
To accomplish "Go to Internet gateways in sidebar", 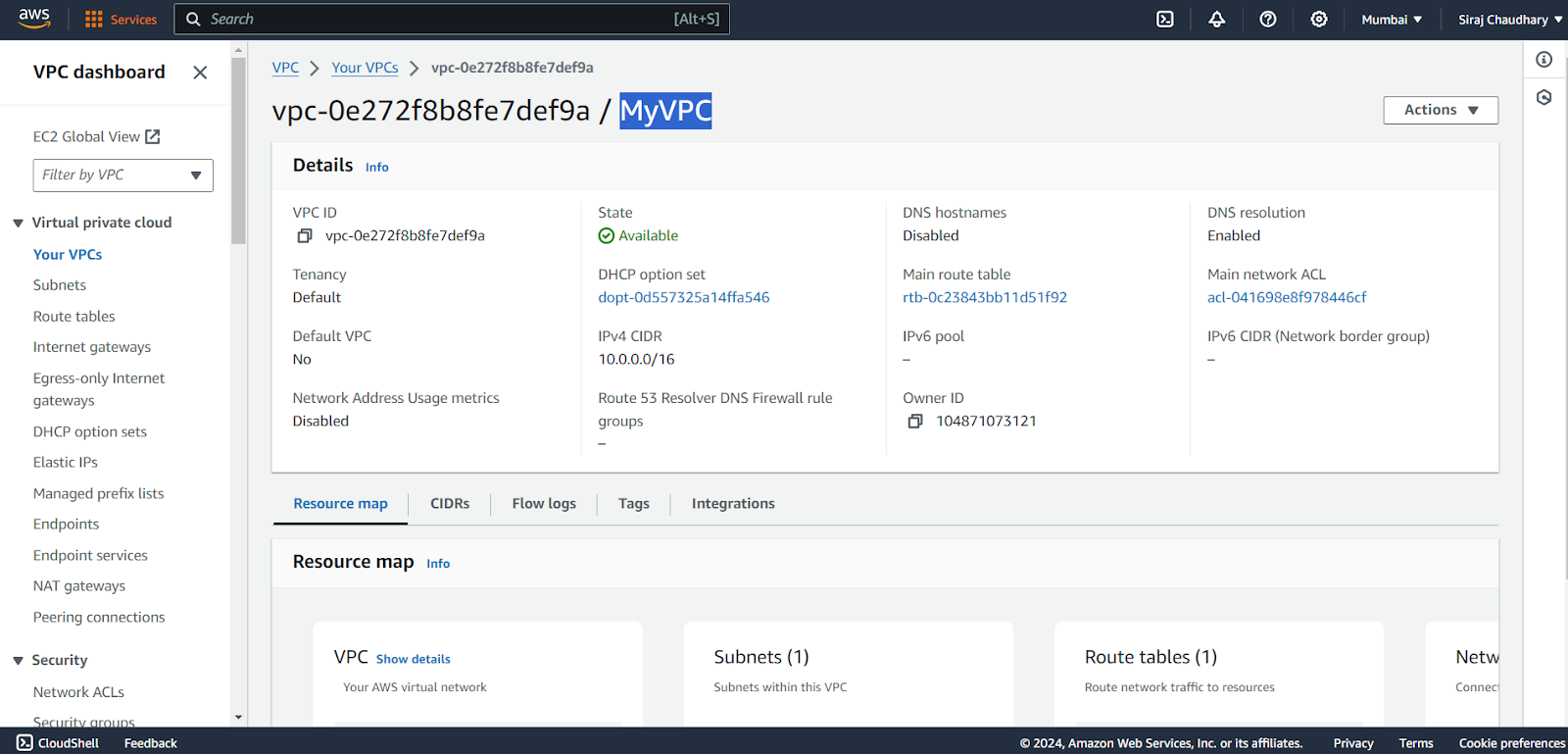I will coord(92,347).
